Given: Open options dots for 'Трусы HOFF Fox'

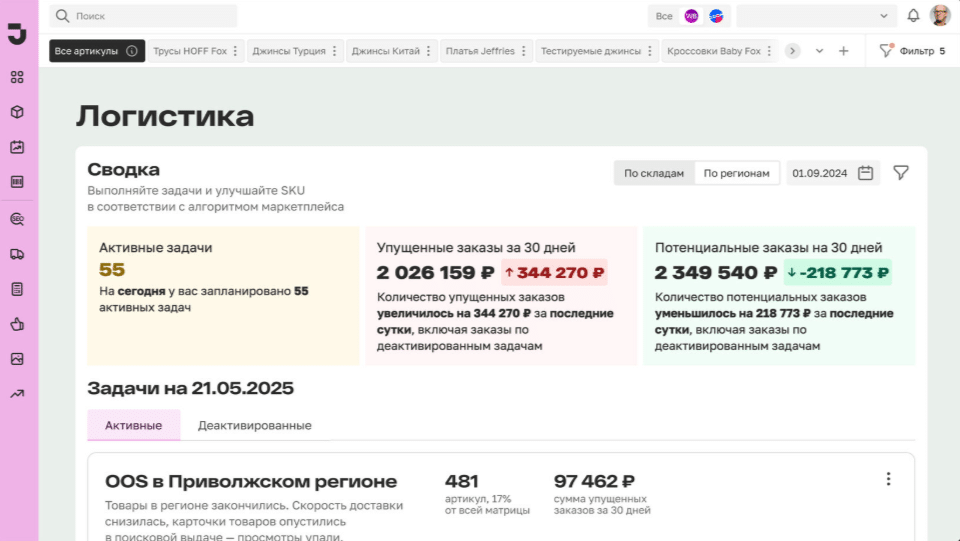Looking at the screenshot, I should [235, 51].
